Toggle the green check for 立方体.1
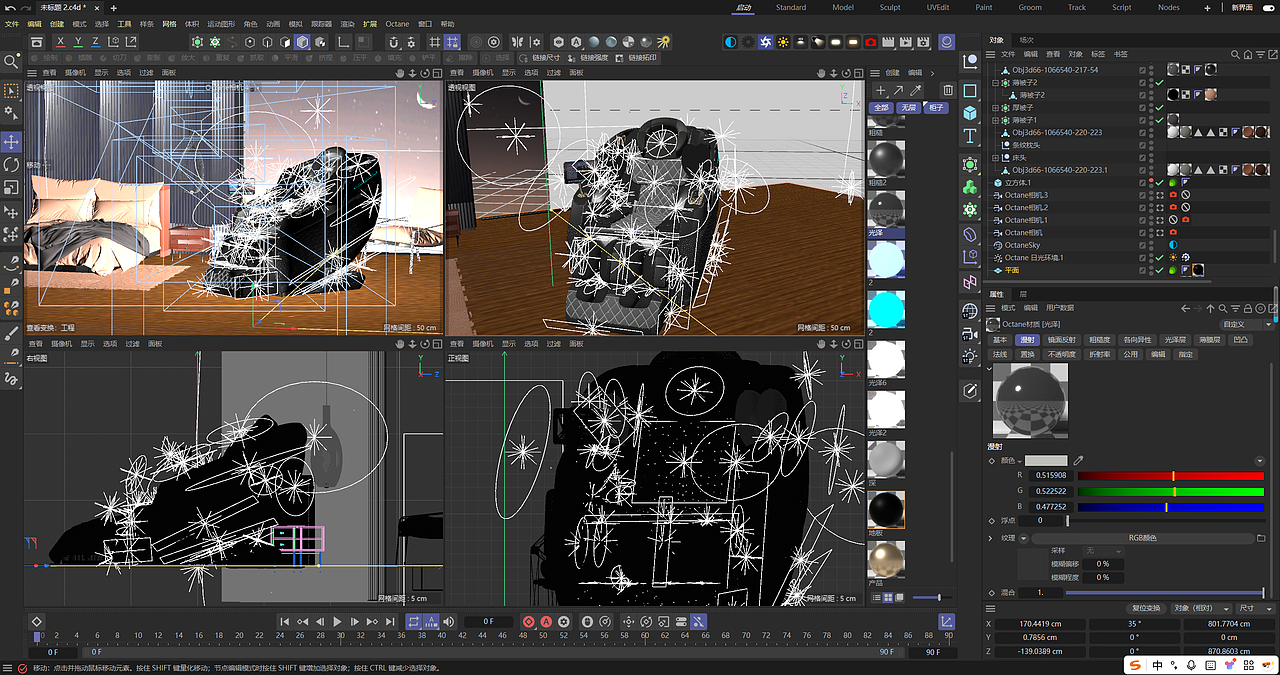The height and width of the screenshot is (675, 1280). [x=1159, y=183]
